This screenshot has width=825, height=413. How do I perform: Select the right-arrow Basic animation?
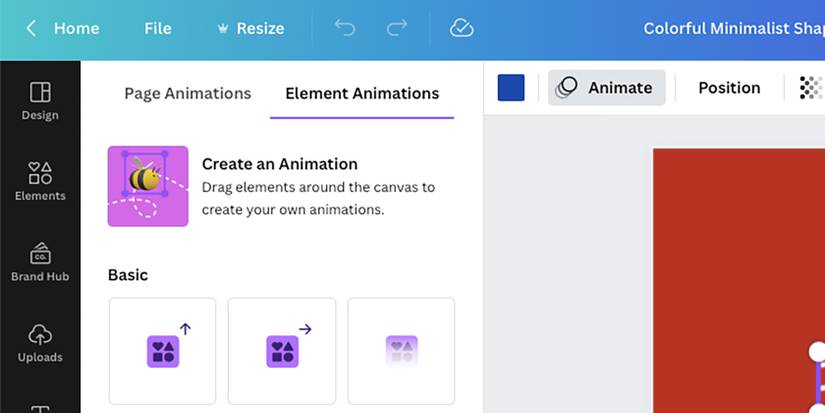point(282,350)
